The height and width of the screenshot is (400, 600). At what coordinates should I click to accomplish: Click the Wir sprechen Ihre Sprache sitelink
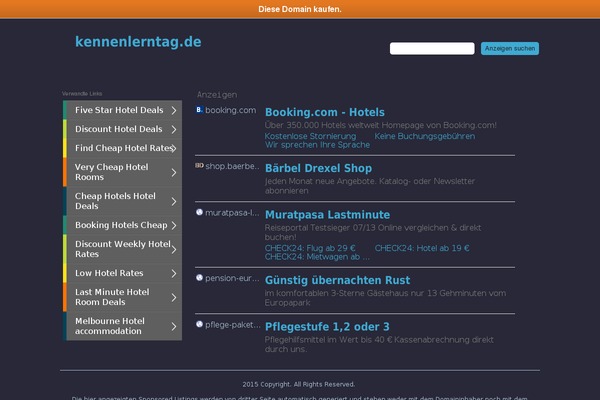[x=317, y=145]
